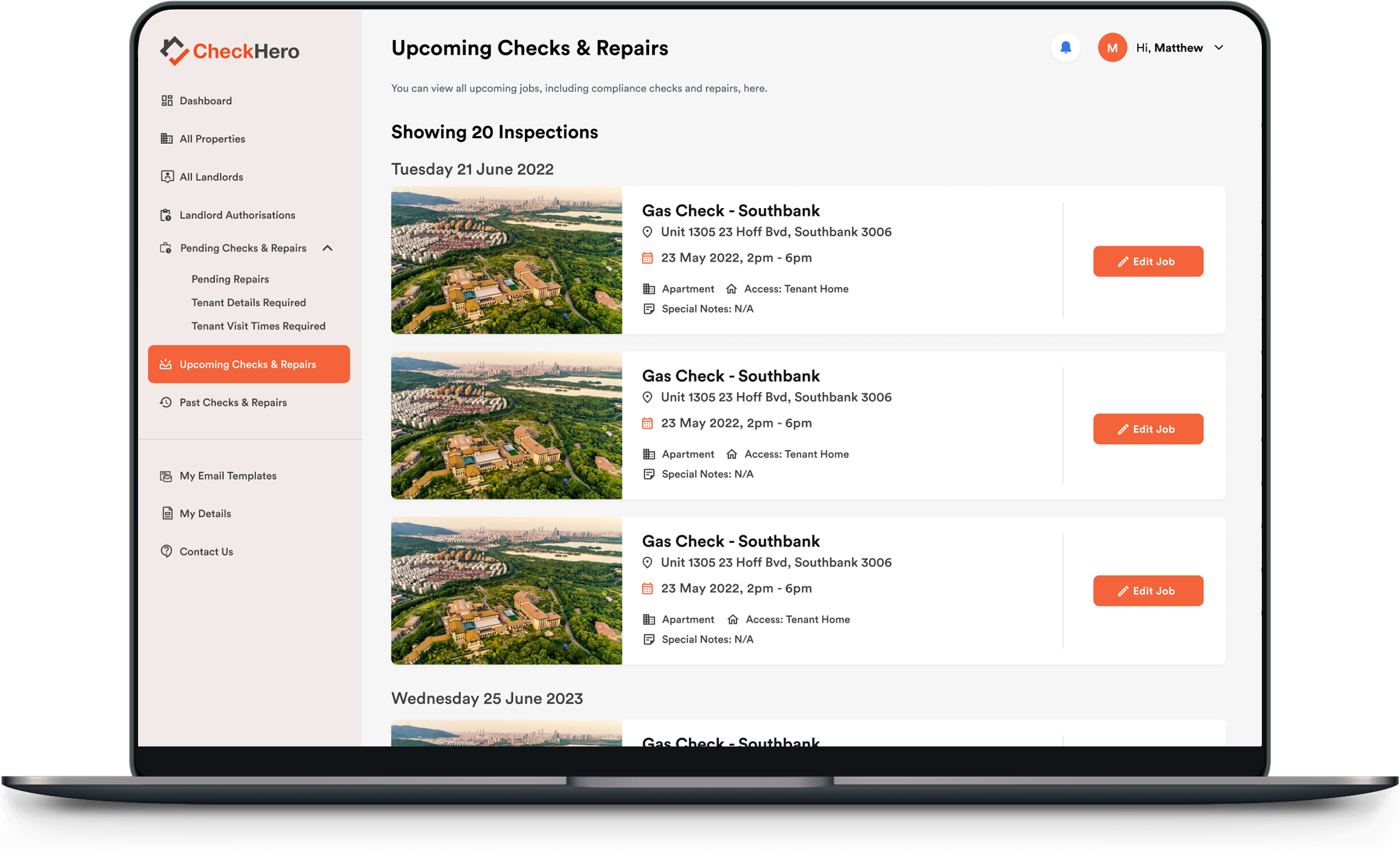This screenshot has height=854, width=1400.
Task: Click the All Properties building icon
Action: tap(166, 138)
